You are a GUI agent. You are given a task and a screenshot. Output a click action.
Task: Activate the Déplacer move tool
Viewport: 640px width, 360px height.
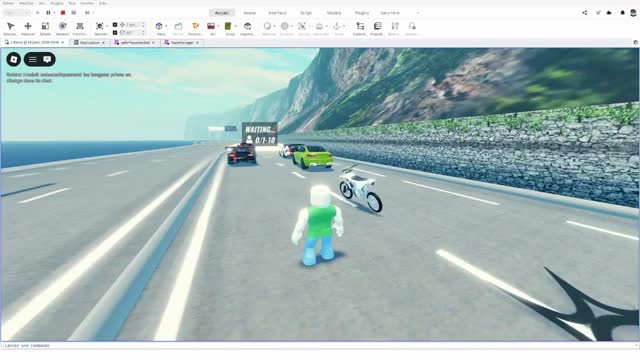tap(28, 27)
